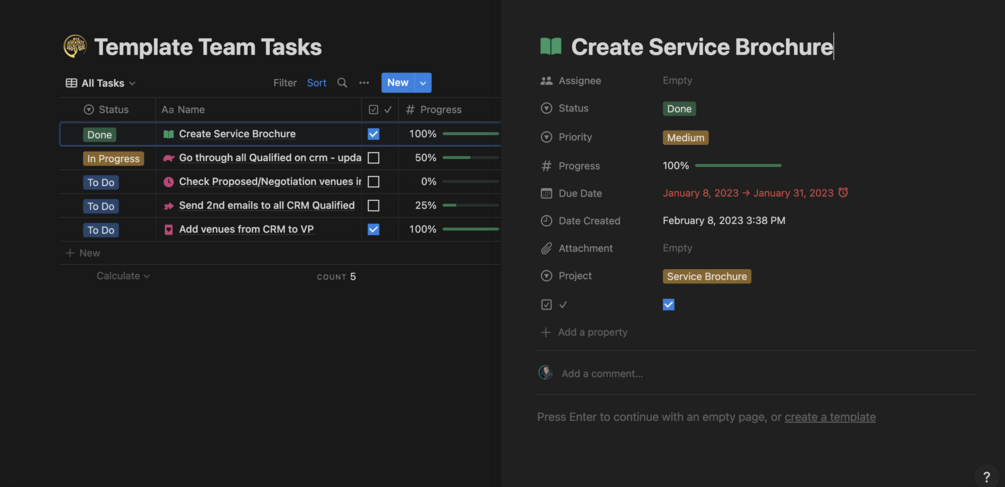Follow the create a template link

coord(830,417)
